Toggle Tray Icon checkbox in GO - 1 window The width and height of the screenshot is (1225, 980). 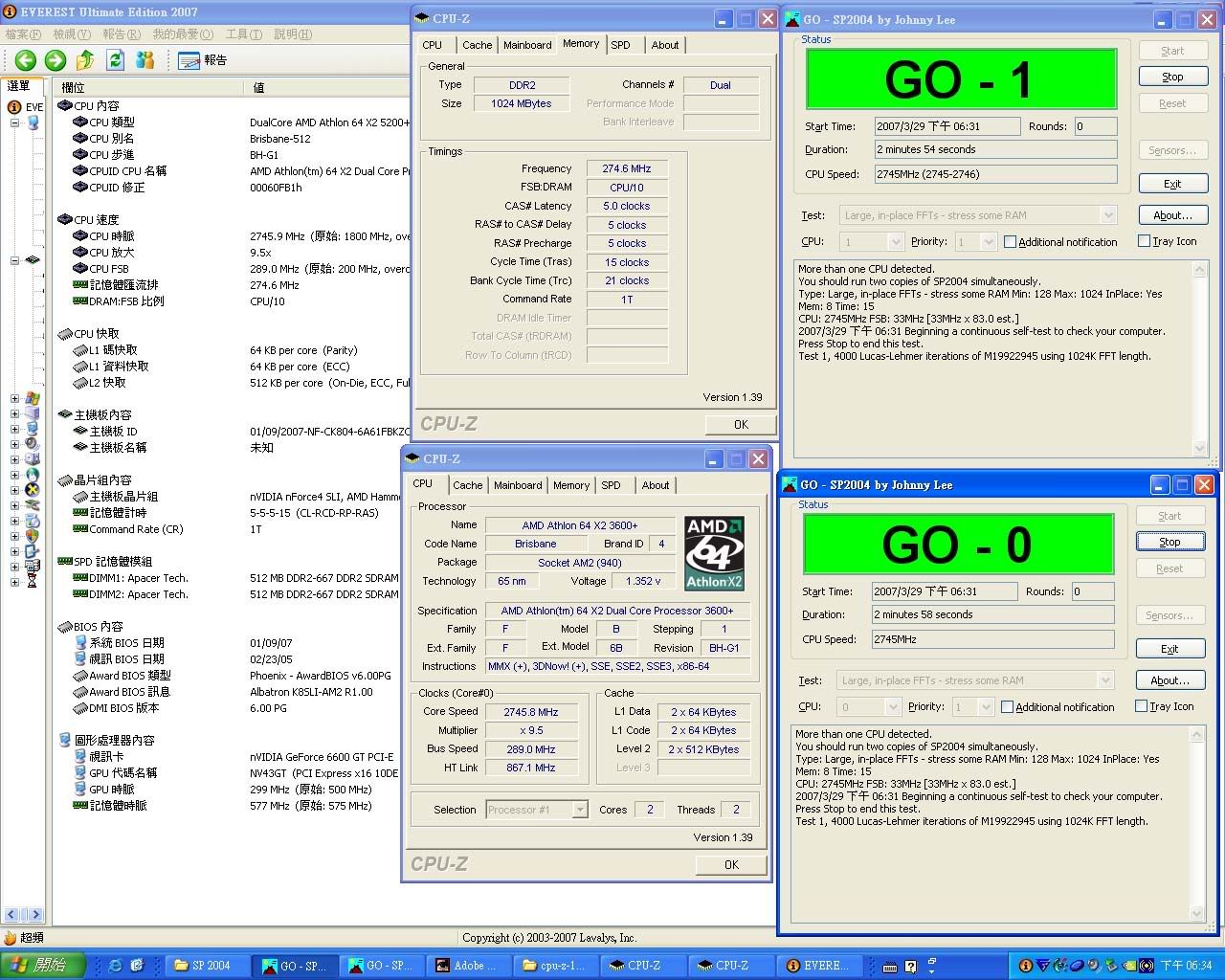1144,241
